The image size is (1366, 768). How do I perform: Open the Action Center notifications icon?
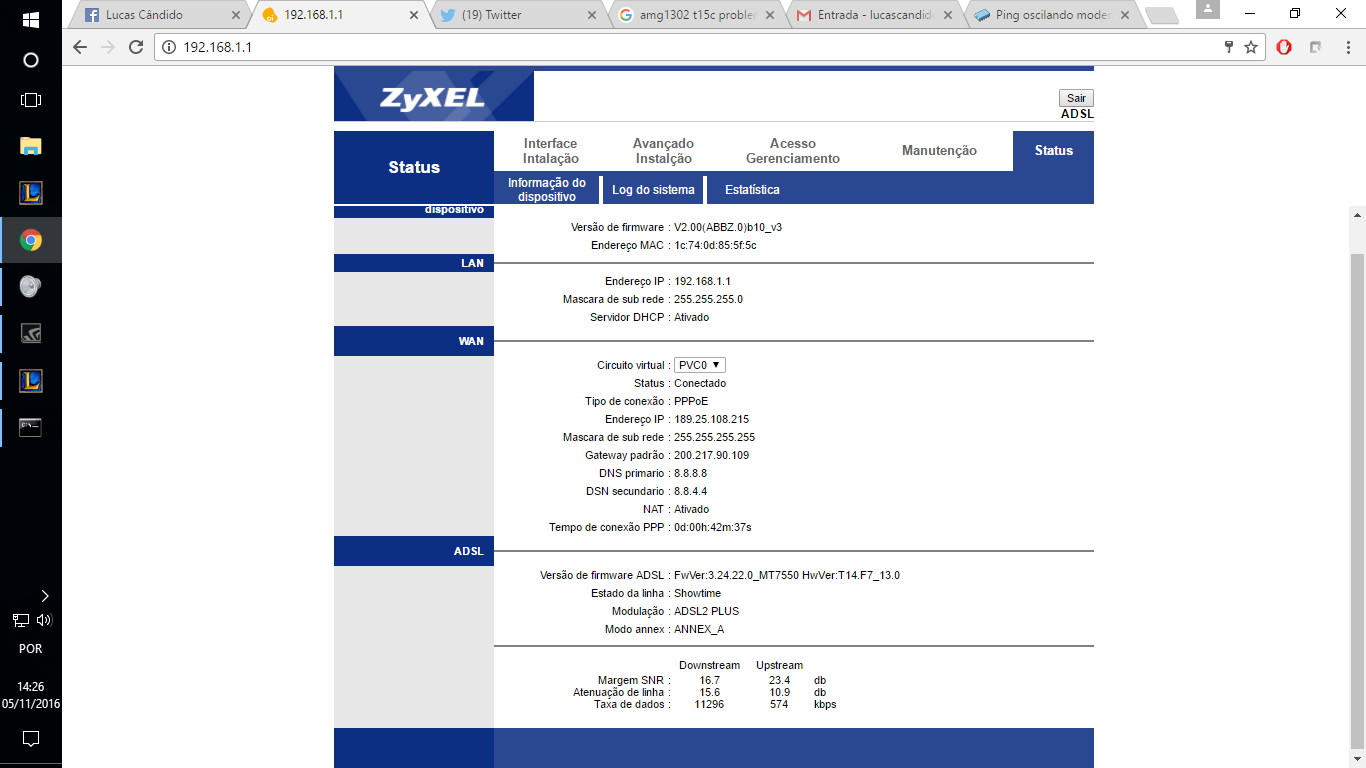(30, 739)
